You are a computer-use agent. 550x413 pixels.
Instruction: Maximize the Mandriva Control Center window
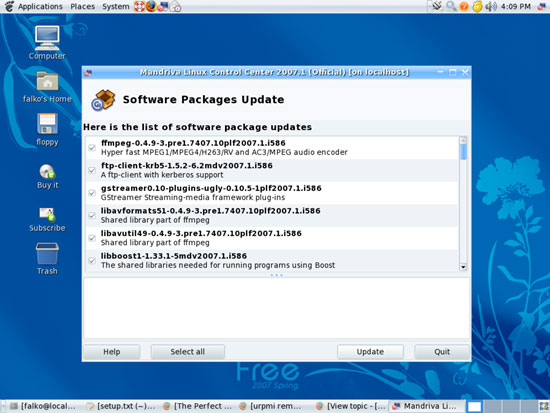(x=453, y=72)
